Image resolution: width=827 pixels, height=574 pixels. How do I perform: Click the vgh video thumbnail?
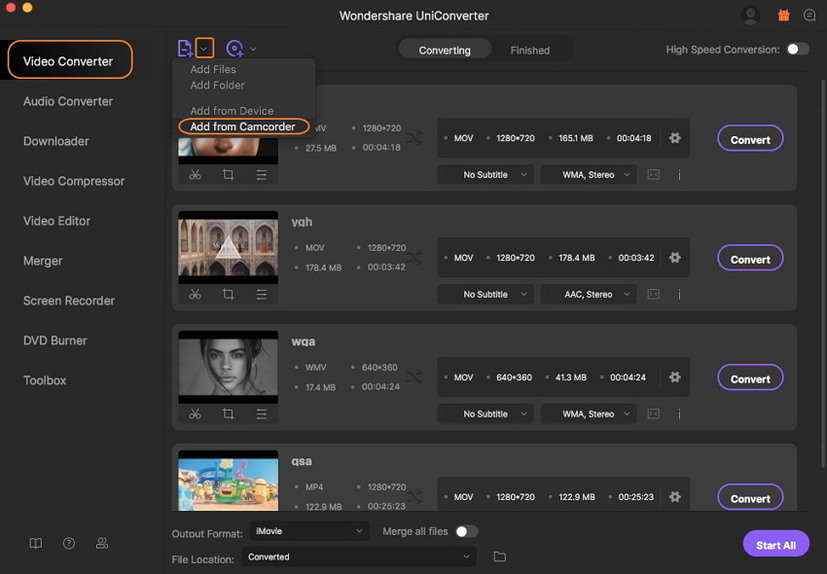click(228, 247)
